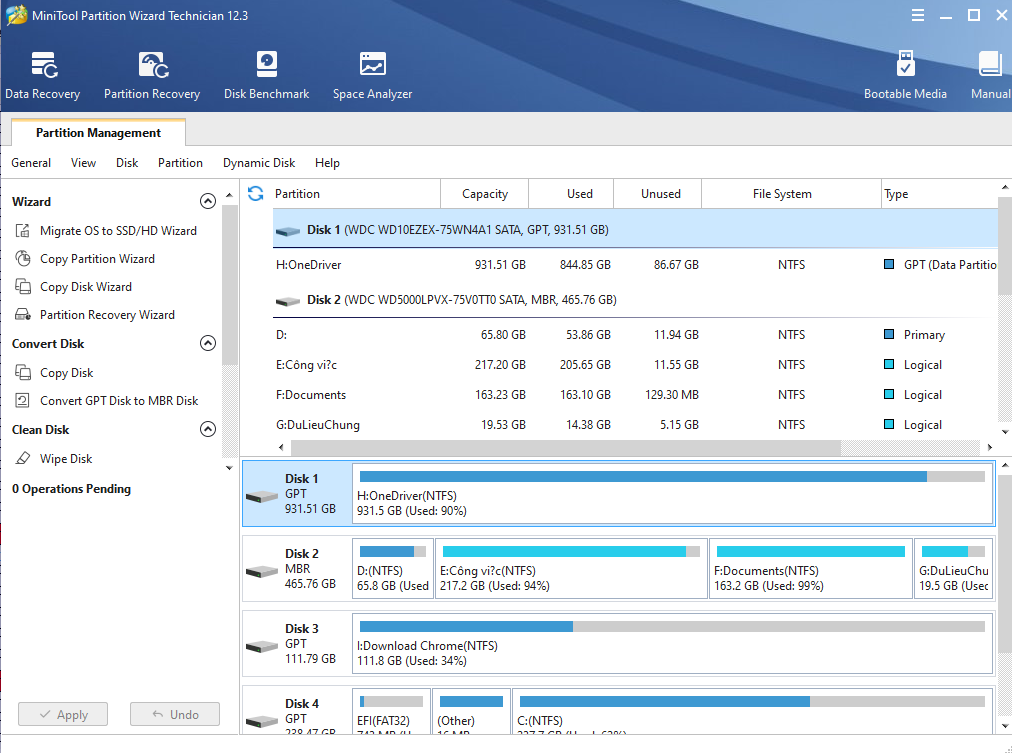
Task: Open the Data Recovery tool
Action: [43, 76]
